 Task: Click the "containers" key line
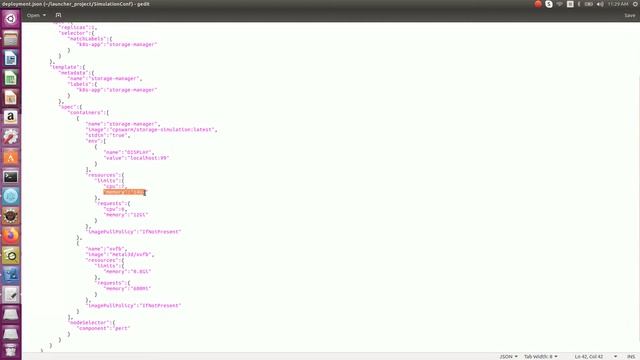pyautogui.click(x=89, y=113)
